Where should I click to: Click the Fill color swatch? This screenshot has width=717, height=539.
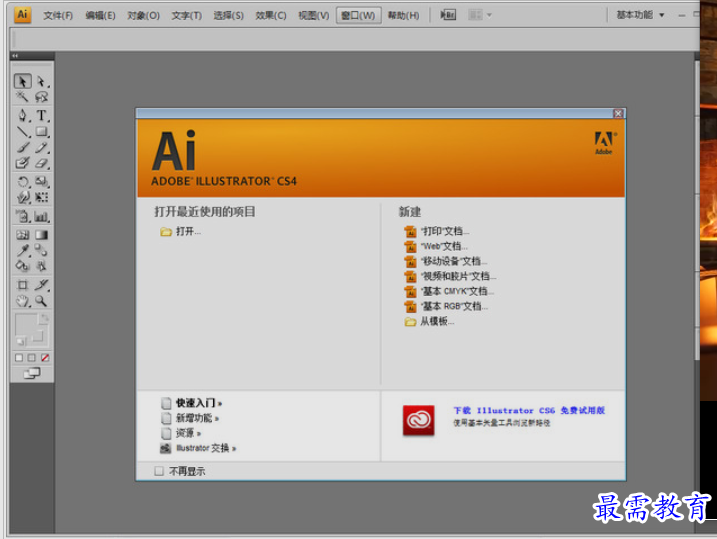pos(26,325)
